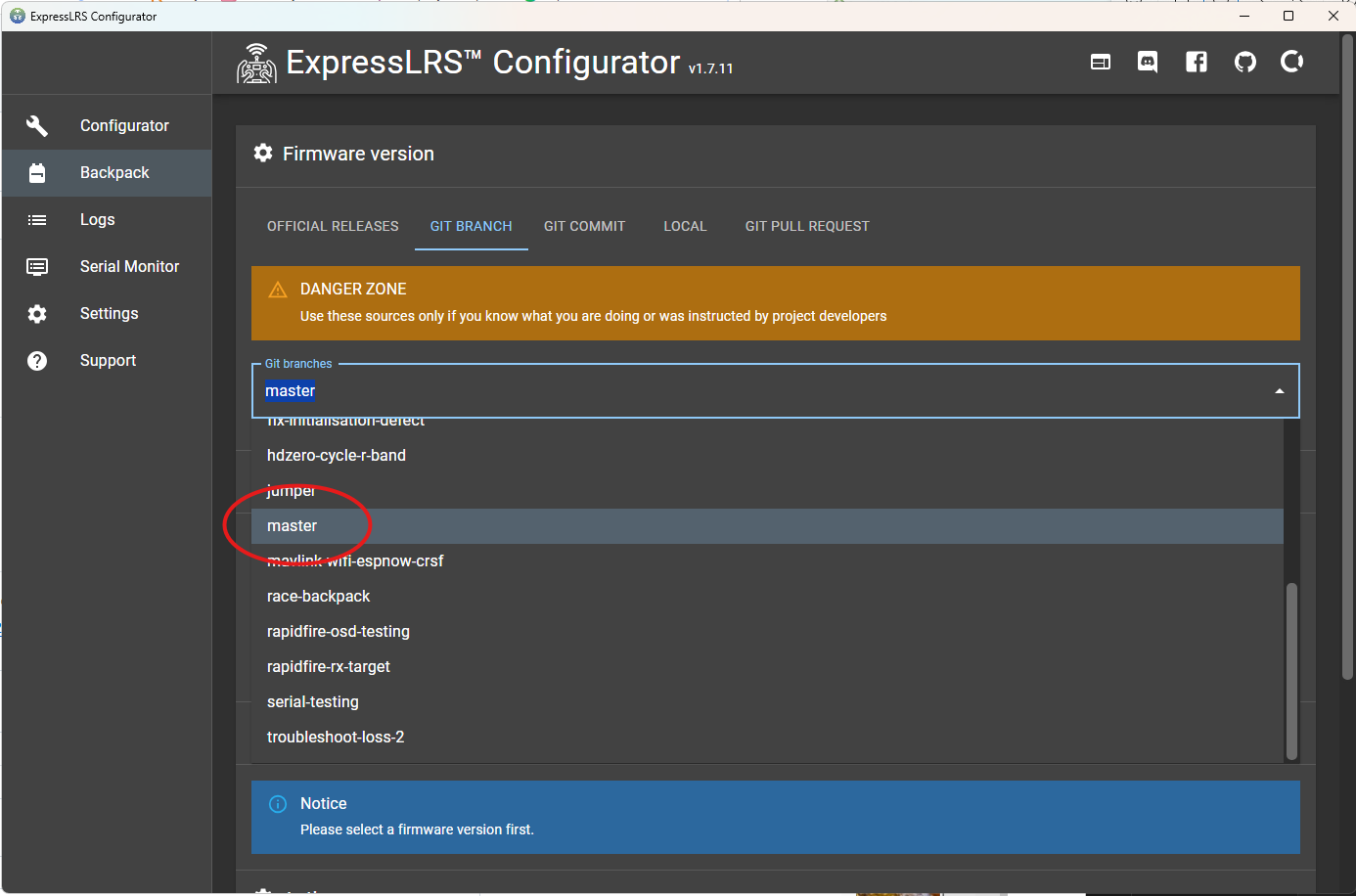Click the Support question mark icon
Image resolution: width=1356 pixels, height=896 pixels.
click(x=36, y=360)
